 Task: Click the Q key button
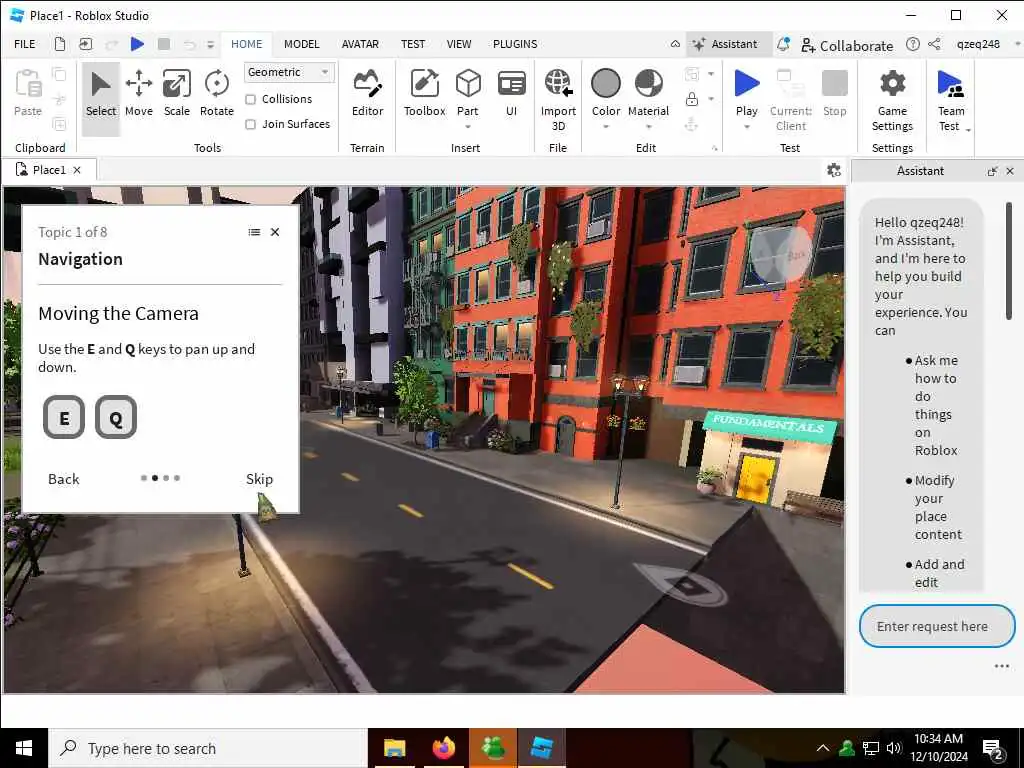[116, 417]
